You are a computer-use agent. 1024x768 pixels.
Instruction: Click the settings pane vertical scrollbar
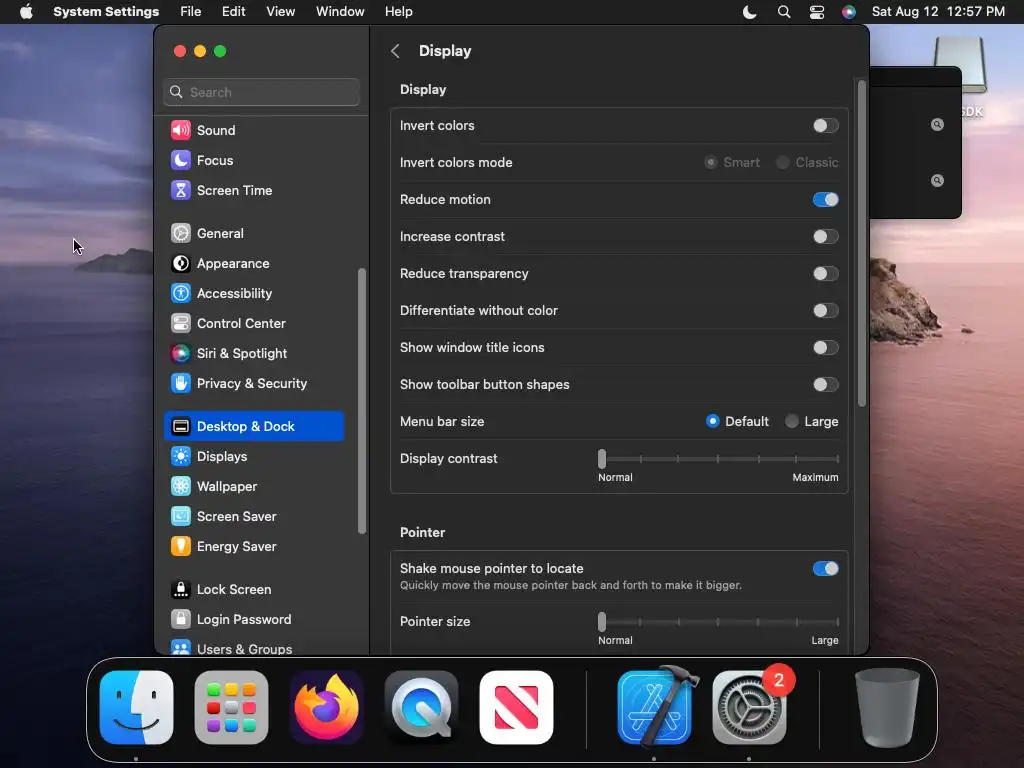click(861, 243)
